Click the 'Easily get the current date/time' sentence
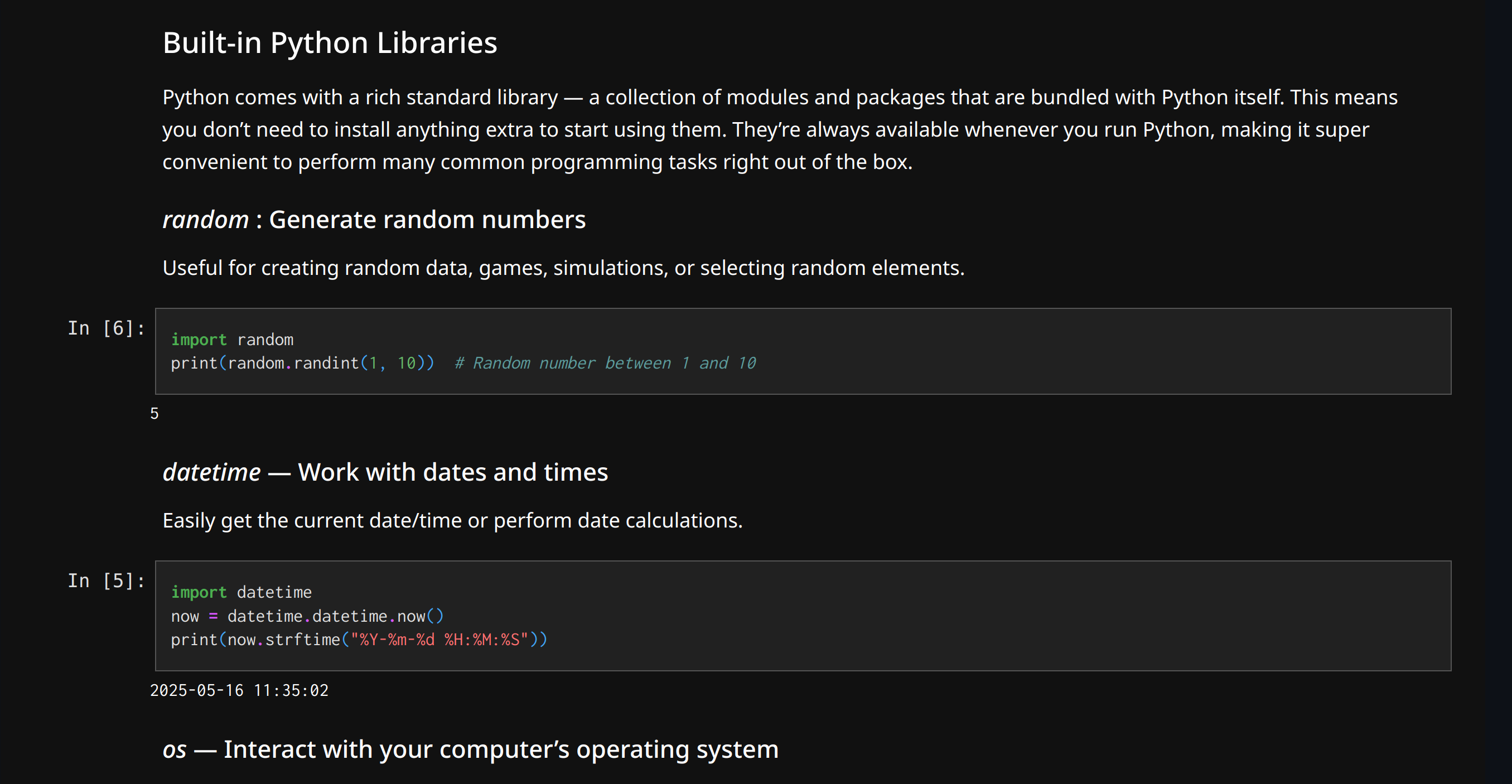 (x=452, y=520)
